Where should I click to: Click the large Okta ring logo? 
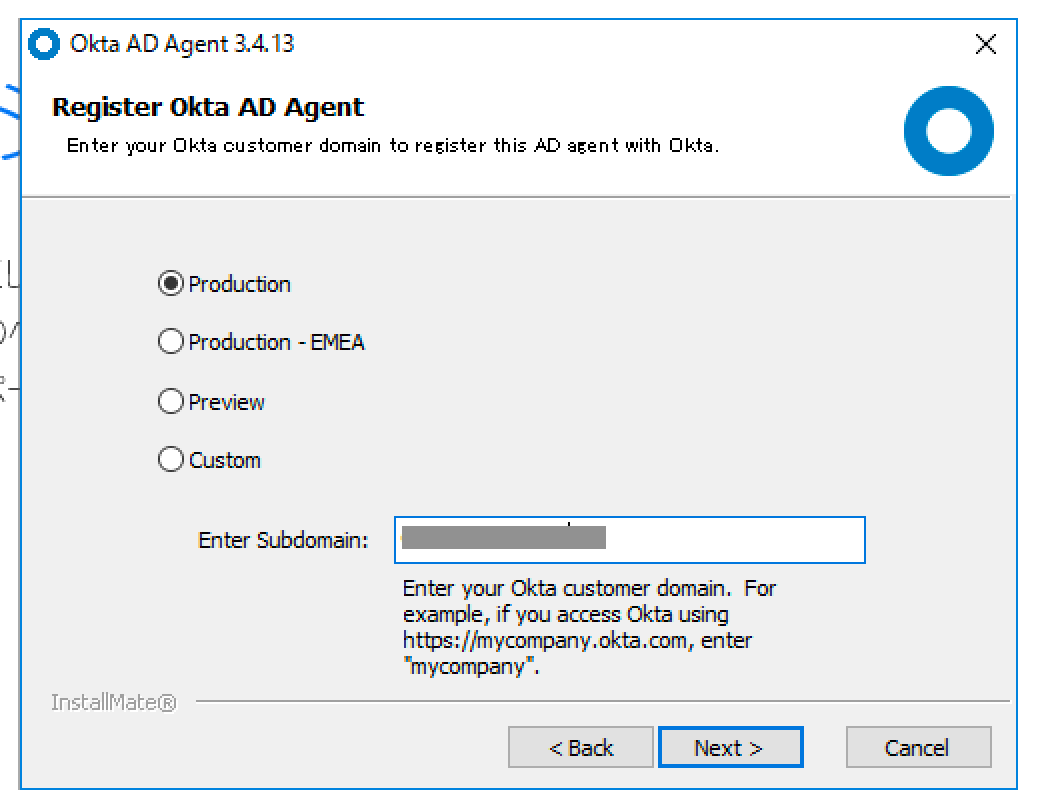948,130
